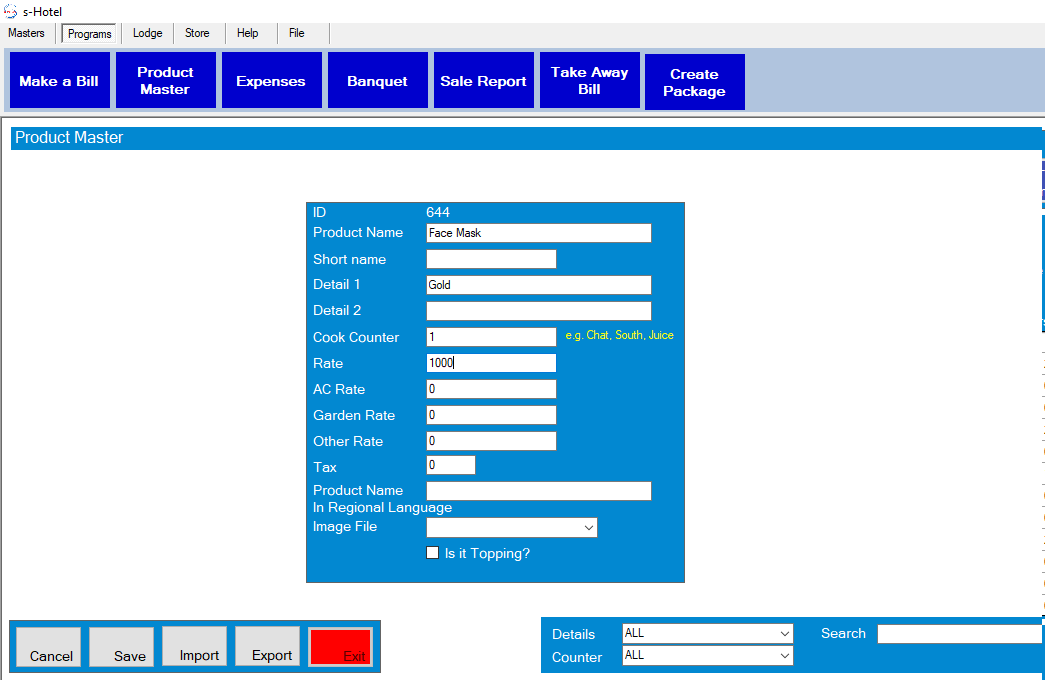Open the Counter filter dropdown
This screenshot has width=1045, height=680.
point(707,656)
